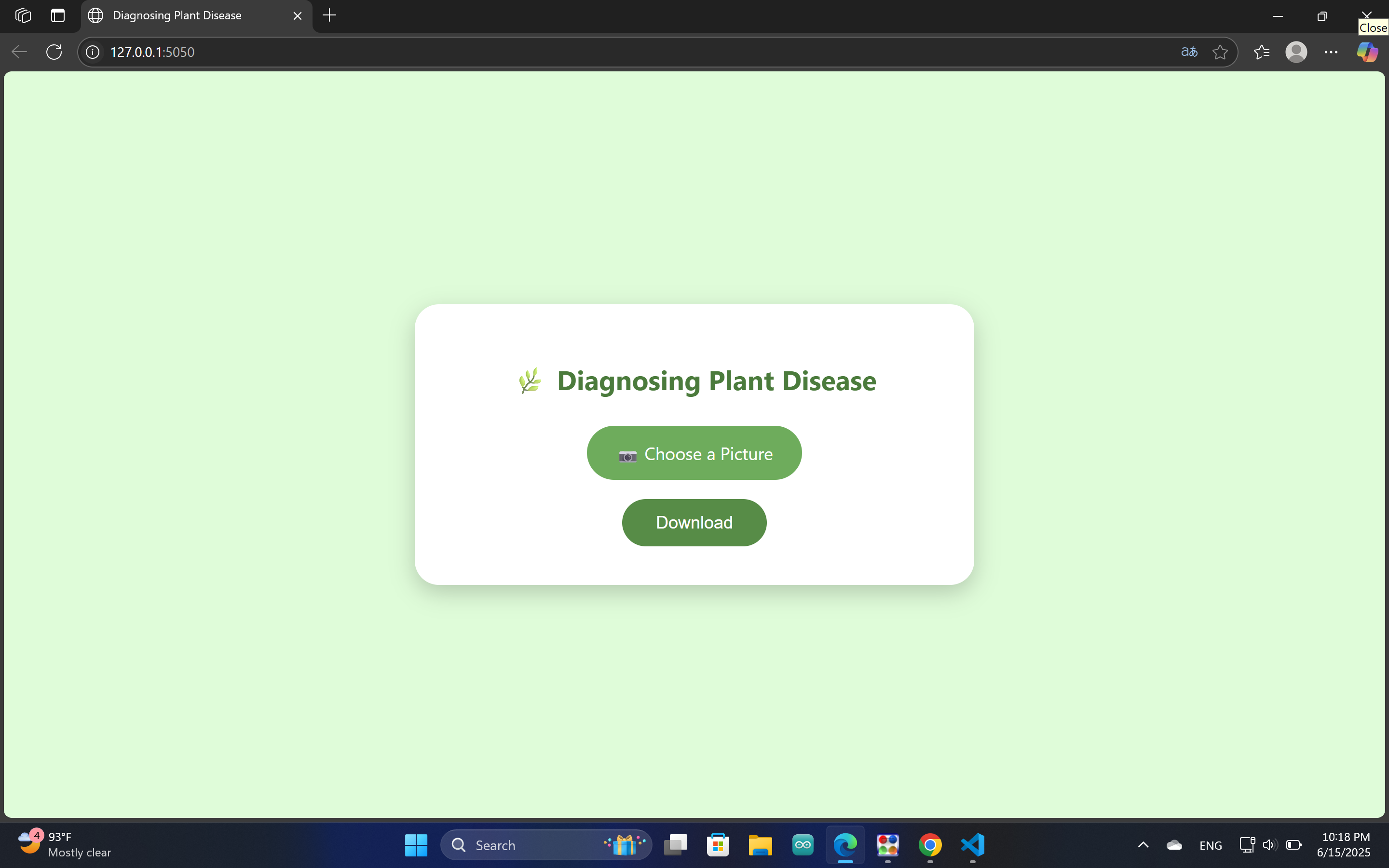Add this page to favorites
This screenshot has width=1389, height=868.
(1220, 52)
